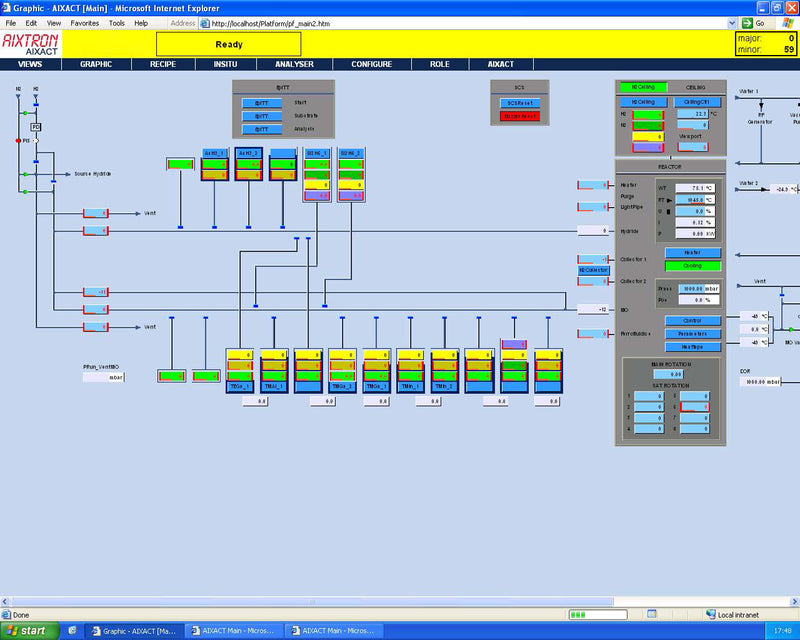Image resolution: width=800 pixels, height=640 pixels.
Task: Click the Viewport button in the Ceiling panel
Action: coord(693,147)
